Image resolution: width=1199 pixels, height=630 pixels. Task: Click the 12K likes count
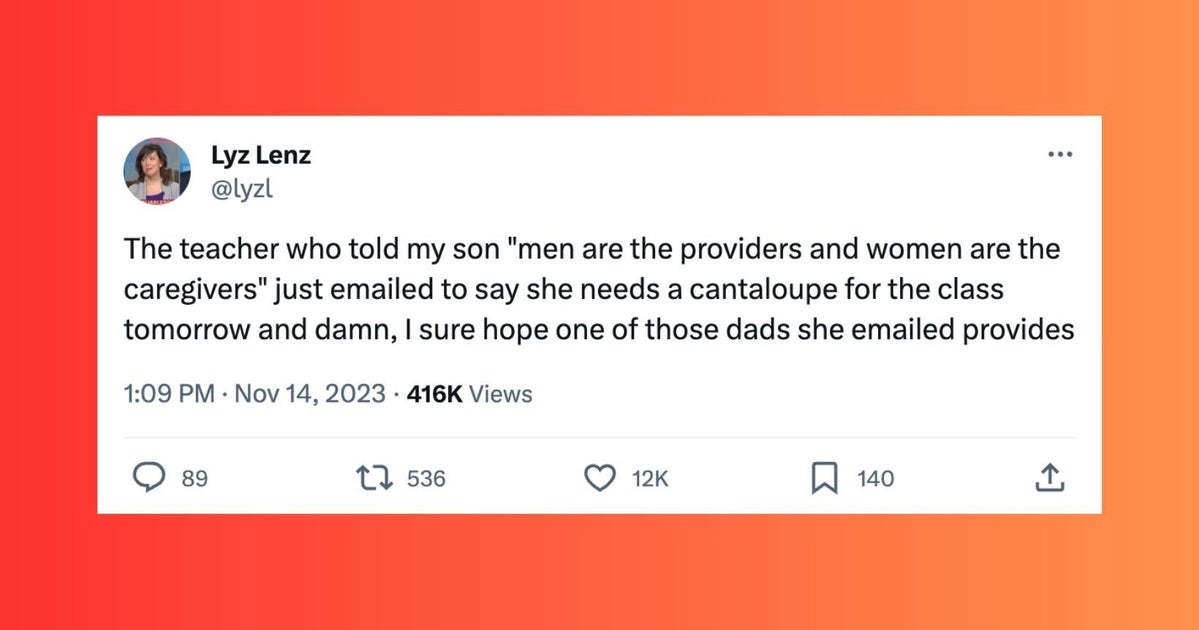click(649, 480)
